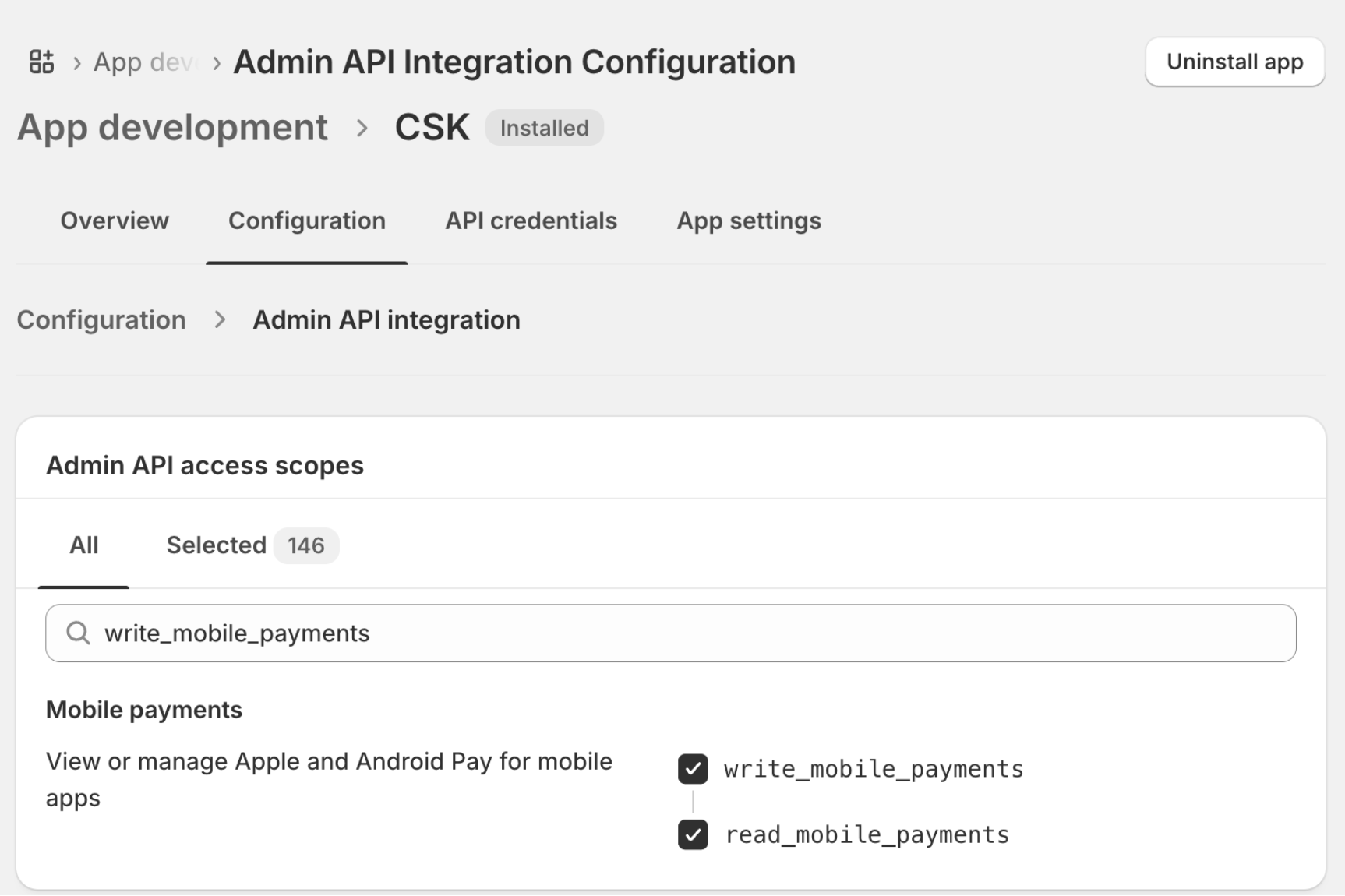Click the chevron after App development
This screenshot has width=1345, height=896.
362,127
